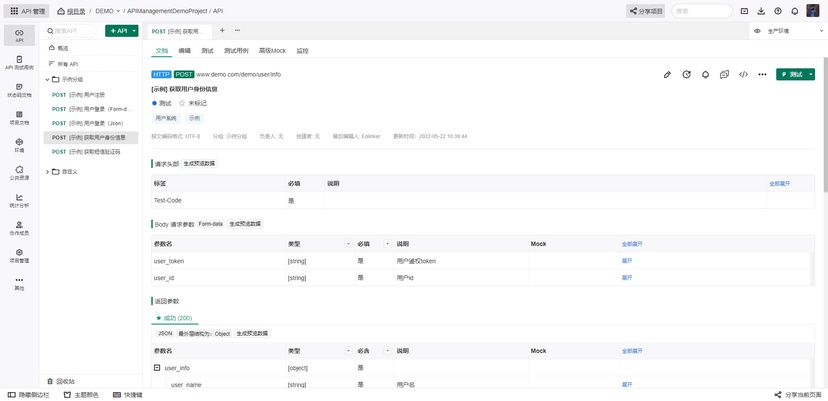Image resolution: width=828 pixels, height=401 pixels.
Task: Open the dropdown arrow on the green +API button
Action: click(134, 31)
